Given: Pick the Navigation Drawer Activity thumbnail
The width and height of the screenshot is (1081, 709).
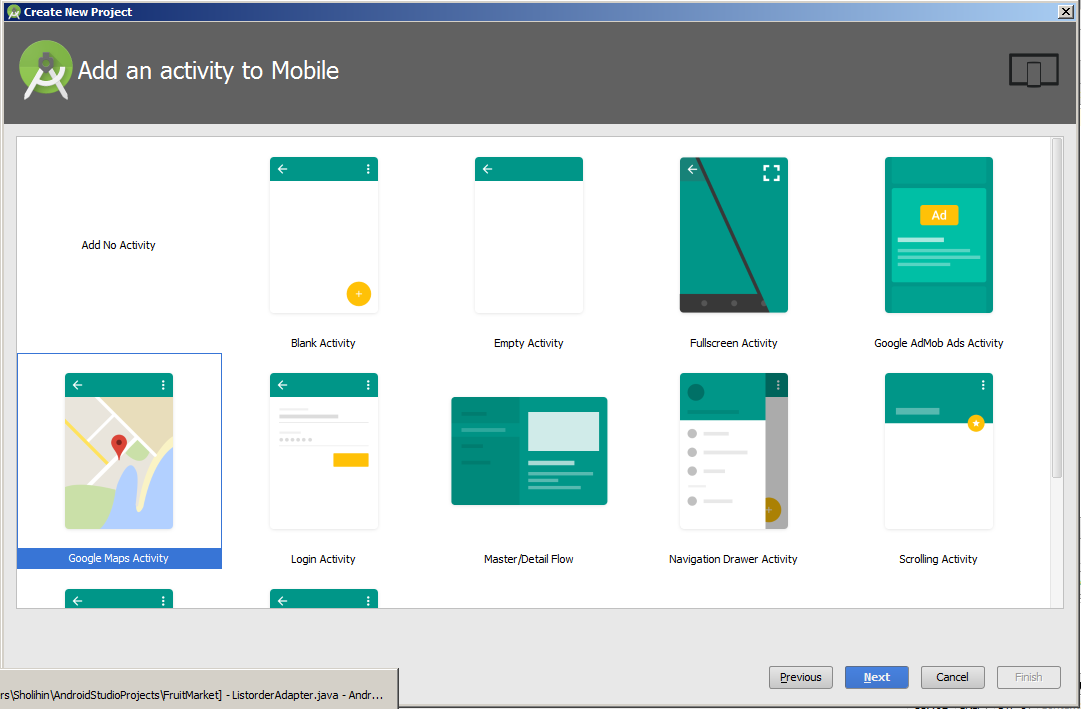Looking at the screenshot, I should tap(734, 451).
